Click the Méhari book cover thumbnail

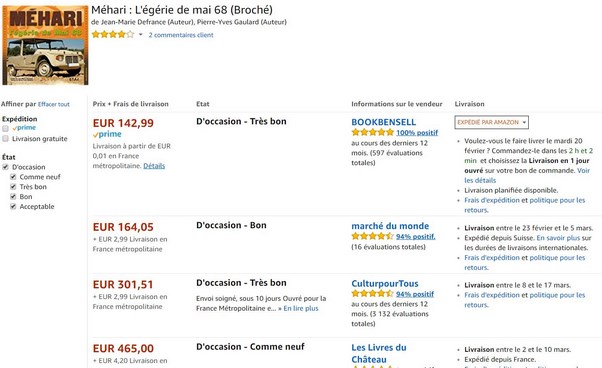(45, 45)
